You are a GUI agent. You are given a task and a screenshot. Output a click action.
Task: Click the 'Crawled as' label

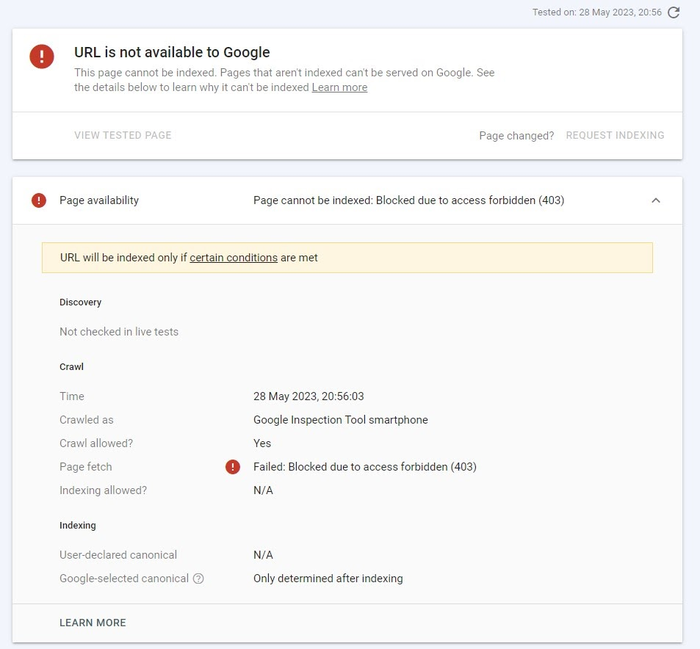point(87,420)
